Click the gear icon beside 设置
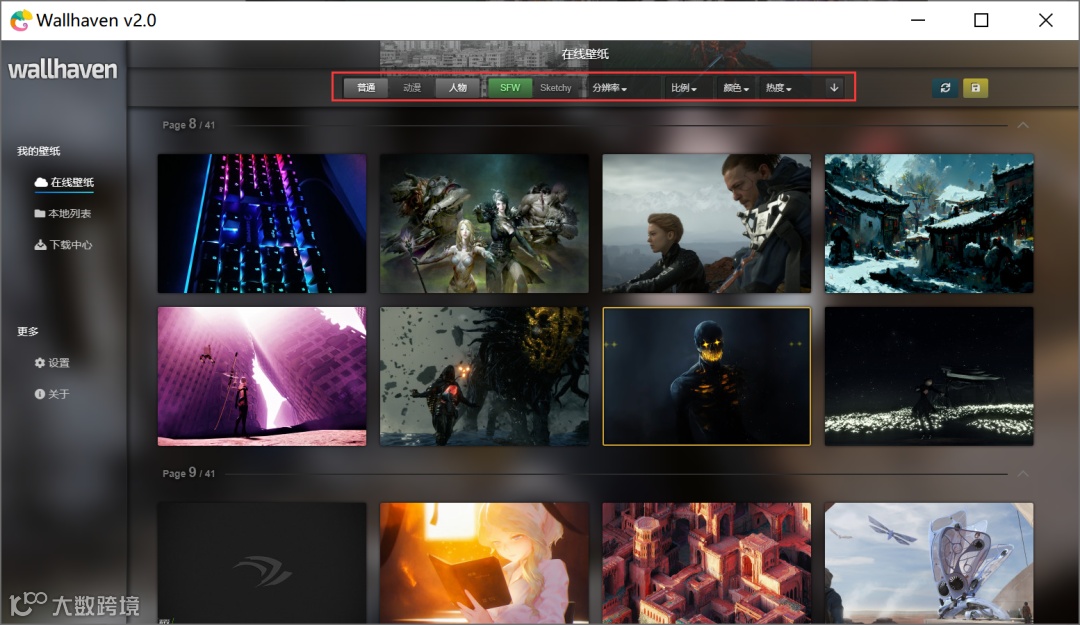Screen dimensions: 1080x625 click(39, 362)
